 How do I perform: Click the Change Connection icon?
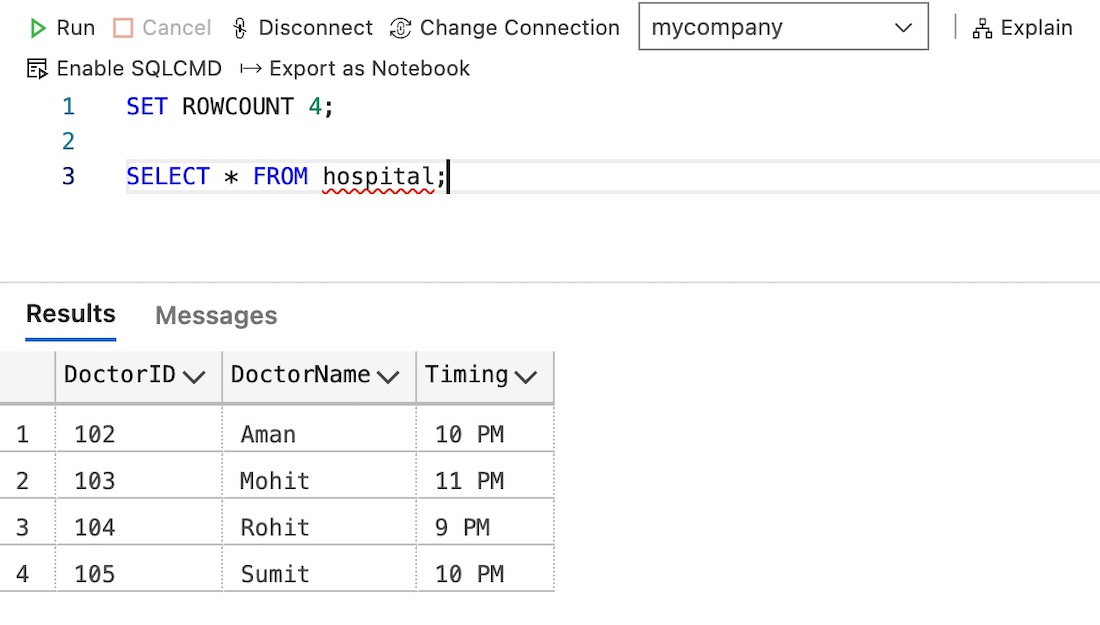tap(401, 28)
